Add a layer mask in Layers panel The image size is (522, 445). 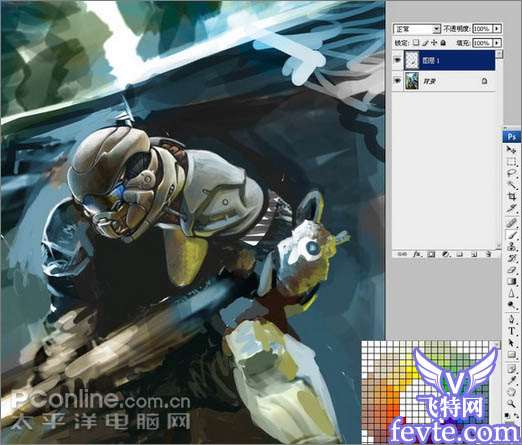pos(431,254)
